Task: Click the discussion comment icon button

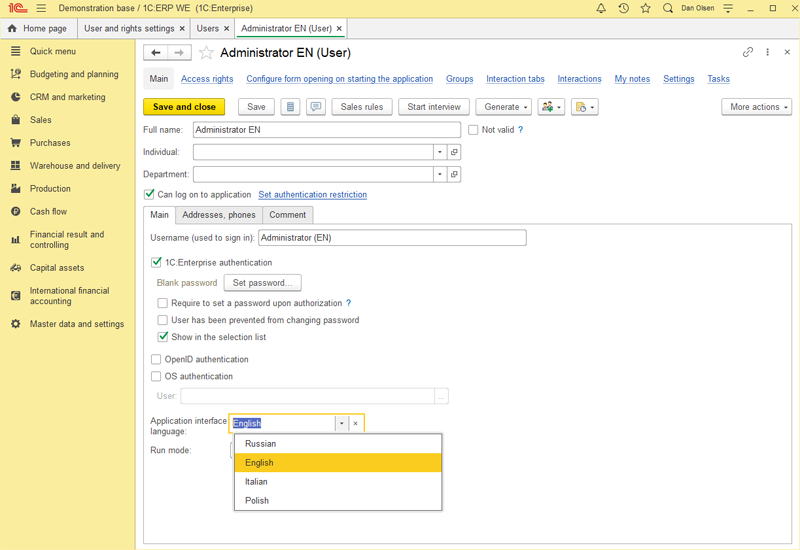Action: click(x=316, y=107)
